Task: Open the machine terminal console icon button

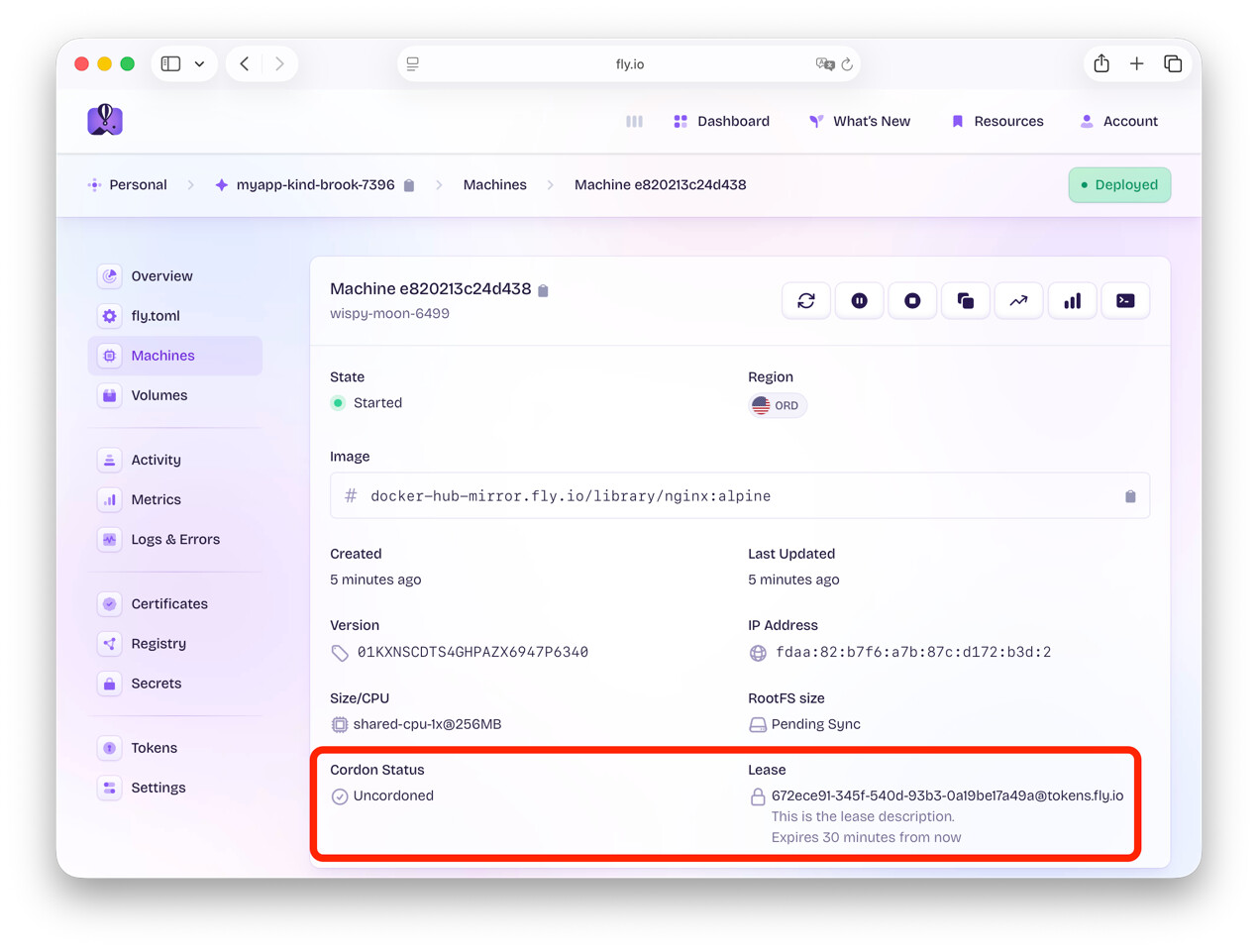Action: [1125, 301]
